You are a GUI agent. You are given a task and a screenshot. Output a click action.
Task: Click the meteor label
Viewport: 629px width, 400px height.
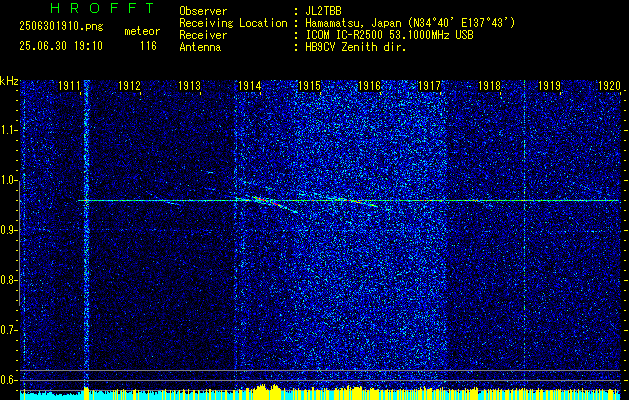[x=142, y=31]
